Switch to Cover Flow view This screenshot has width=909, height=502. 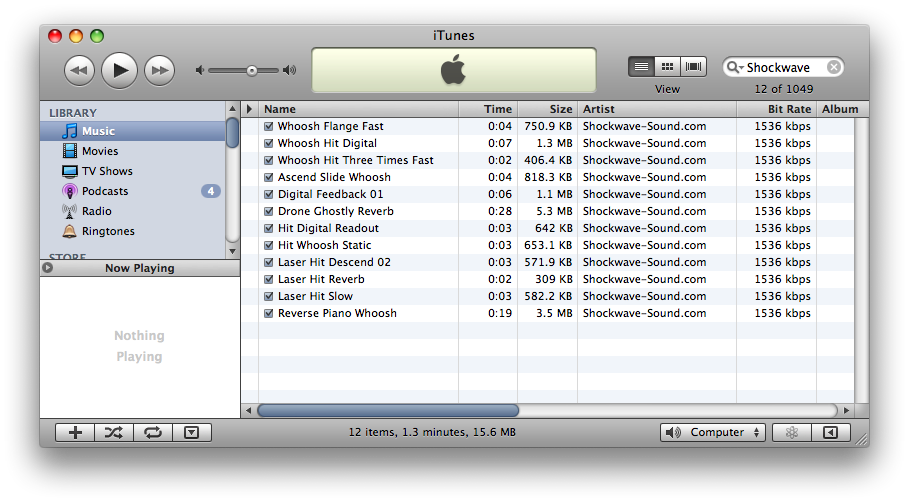[693, 67]
